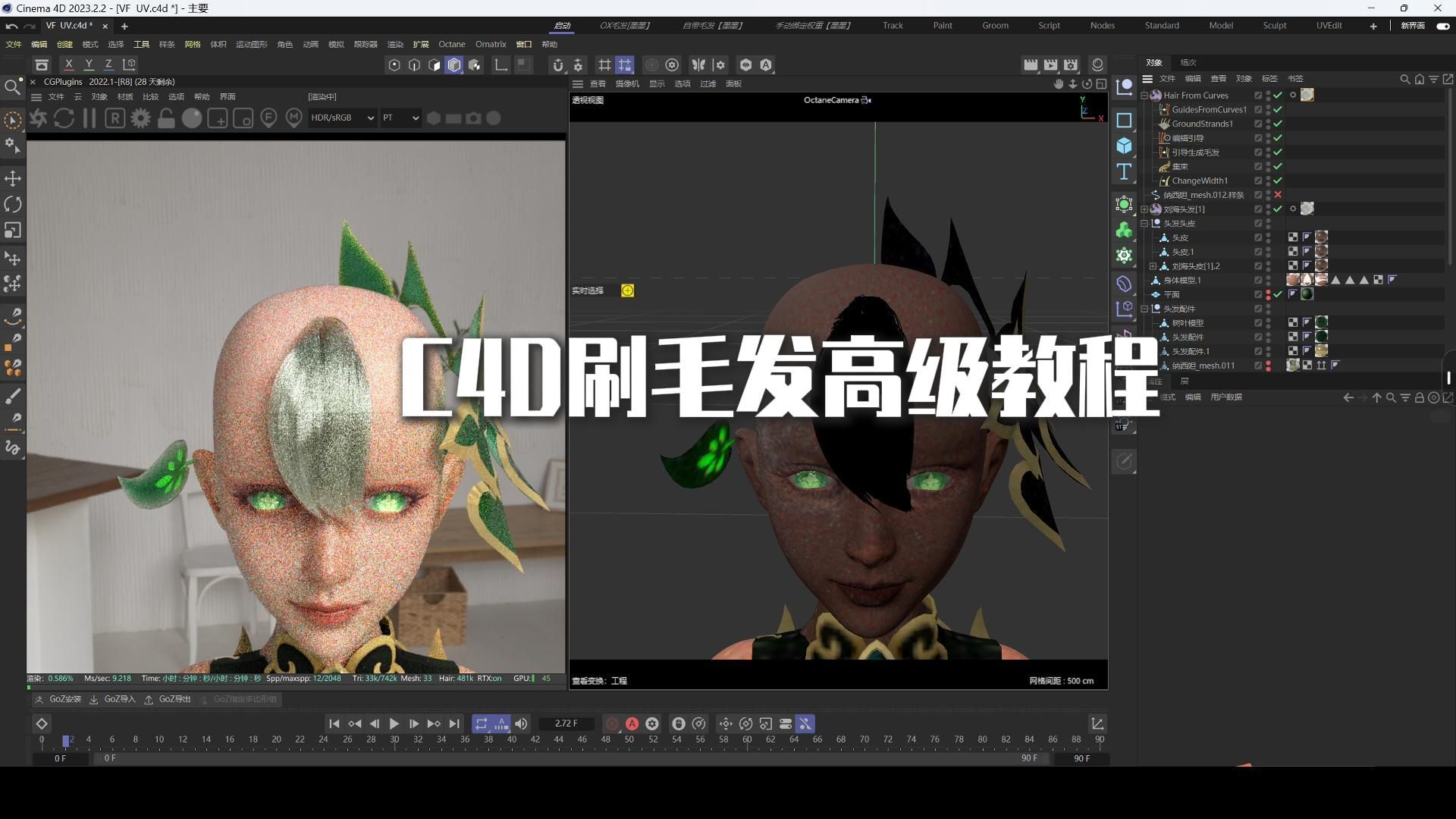Open Octane live viewer settings gear
The width and height of the screenshot is (1456, 819).
[x=140, y=118]
